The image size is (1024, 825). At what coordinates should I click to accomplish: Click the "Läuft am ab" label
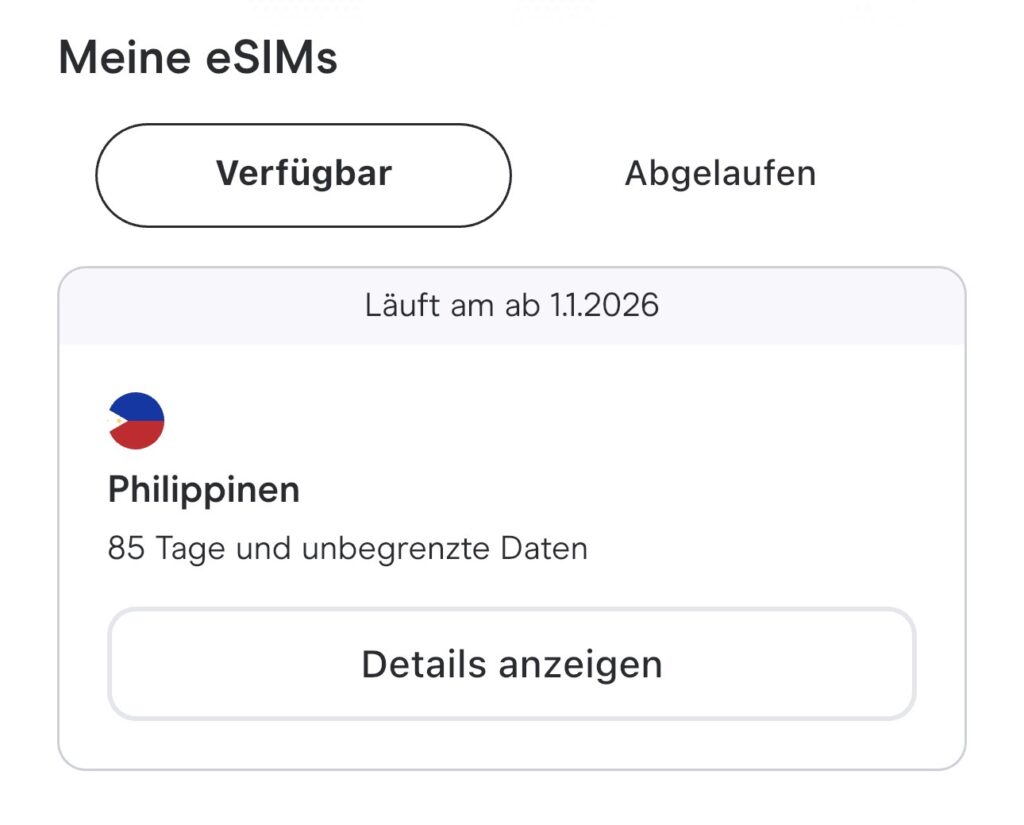click(453, 306)
